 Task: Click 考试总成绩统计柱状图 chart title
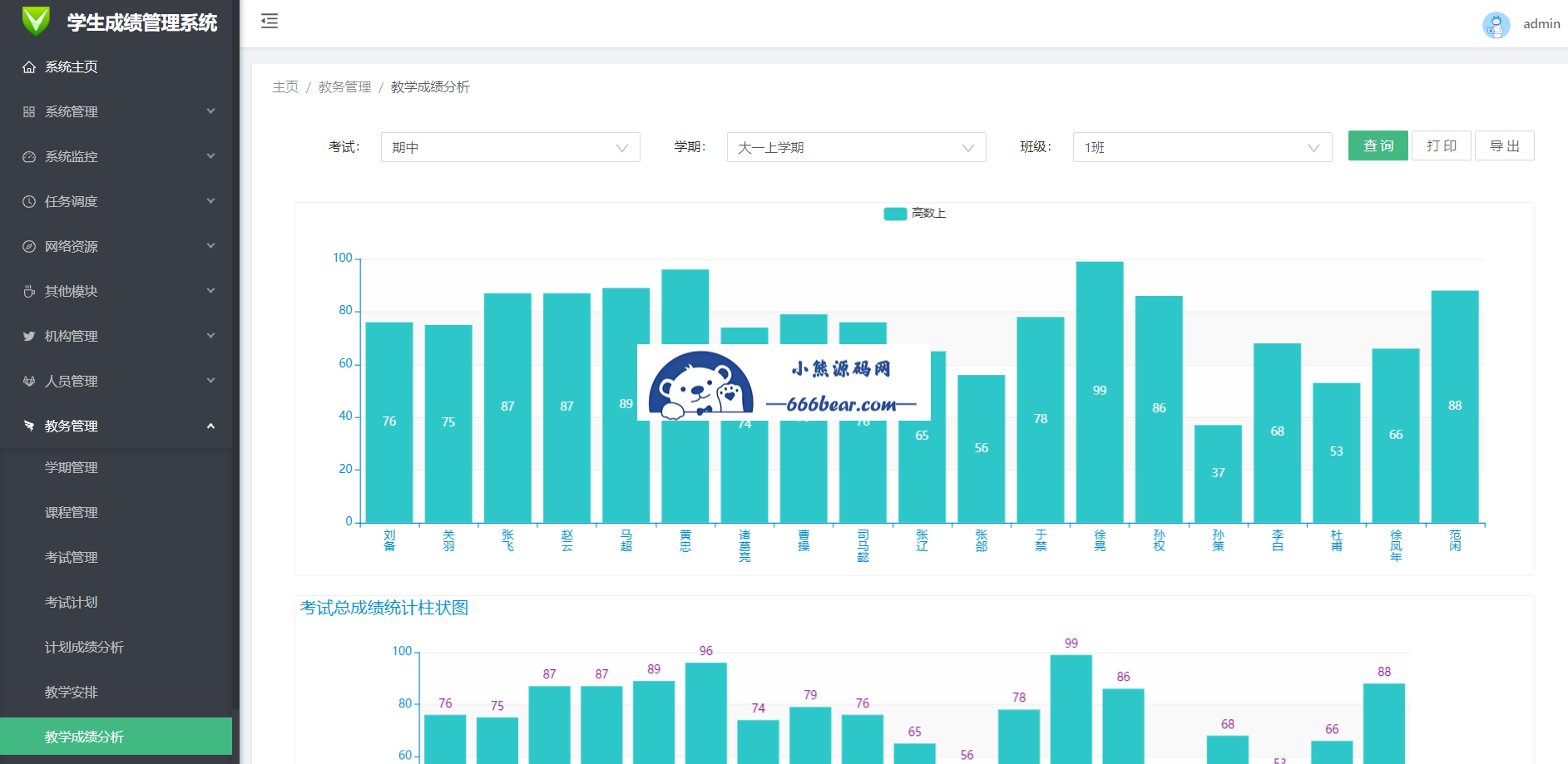384,608
